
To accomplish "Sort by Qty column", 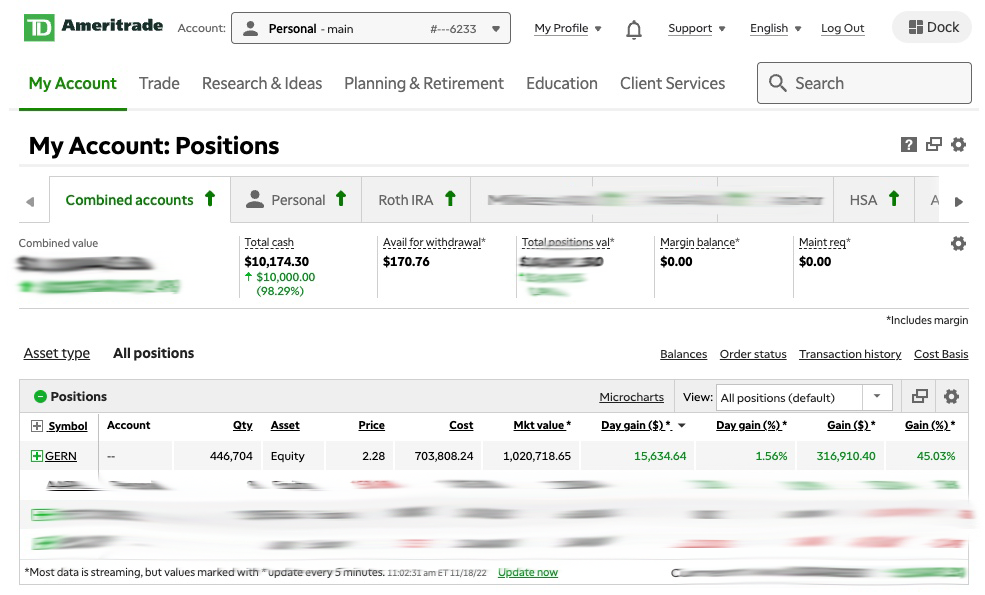I will click(x=242, y=425).
